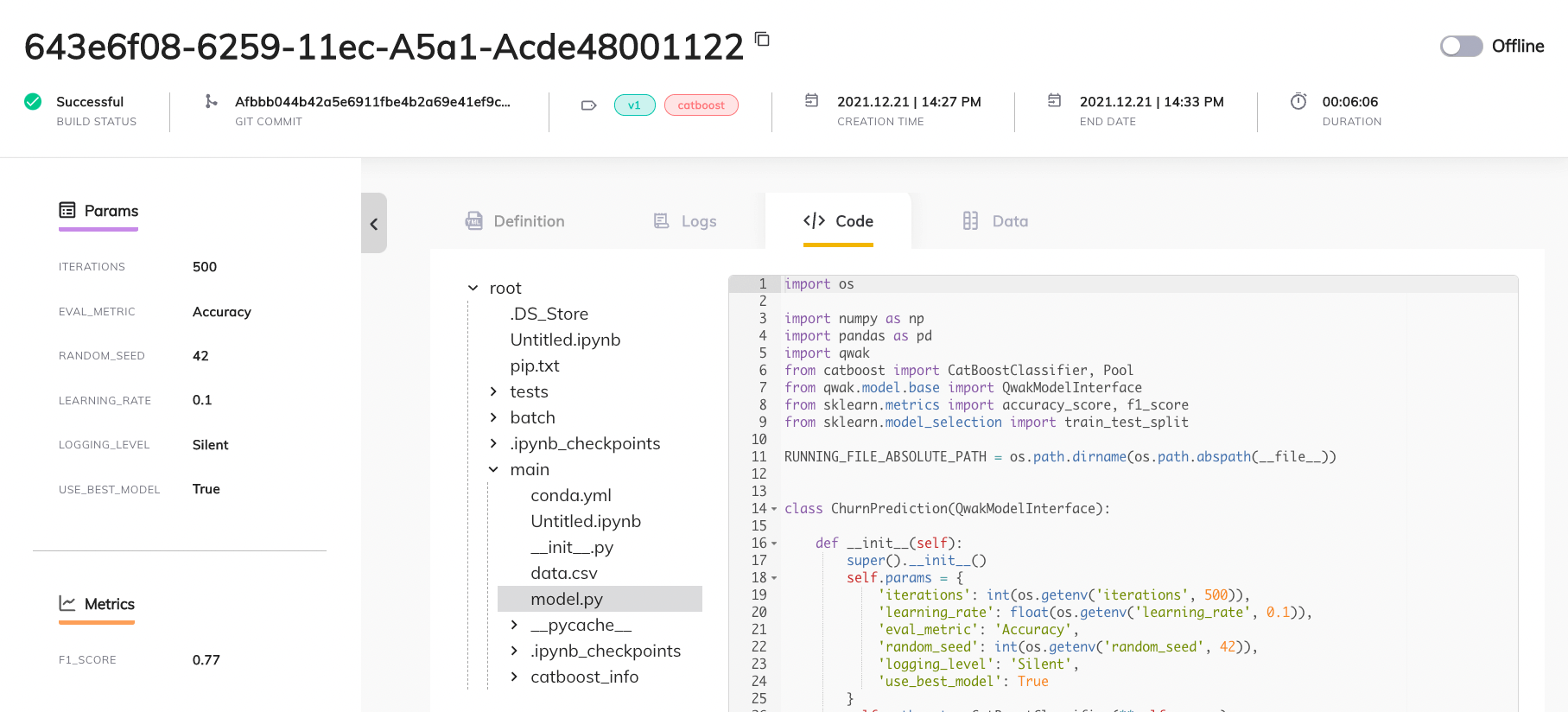
Task: Click the duration value 00:06:06
Action: pyautogui.click(x=1350, y=101)
